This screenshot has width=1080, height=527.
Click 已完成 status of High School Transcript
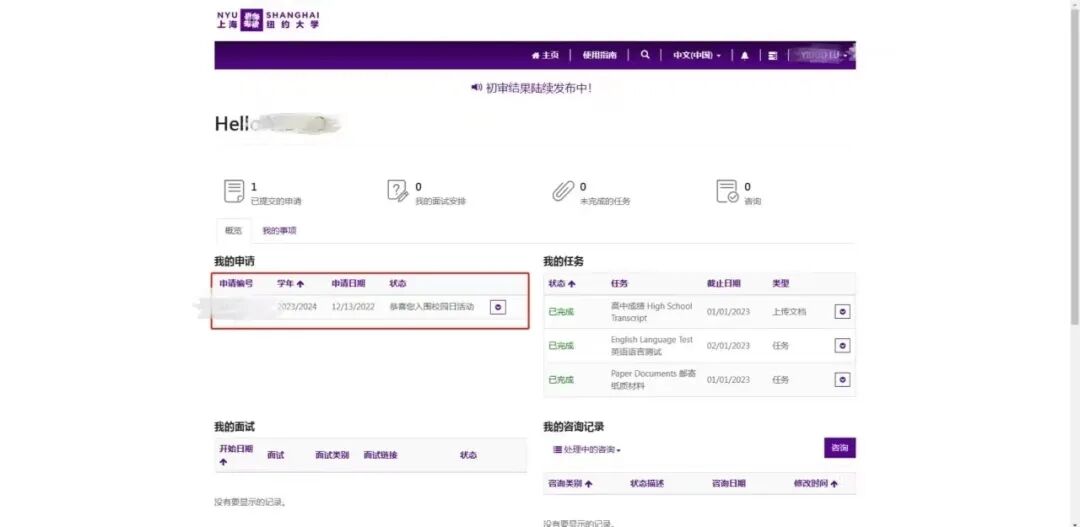[561, 311]
